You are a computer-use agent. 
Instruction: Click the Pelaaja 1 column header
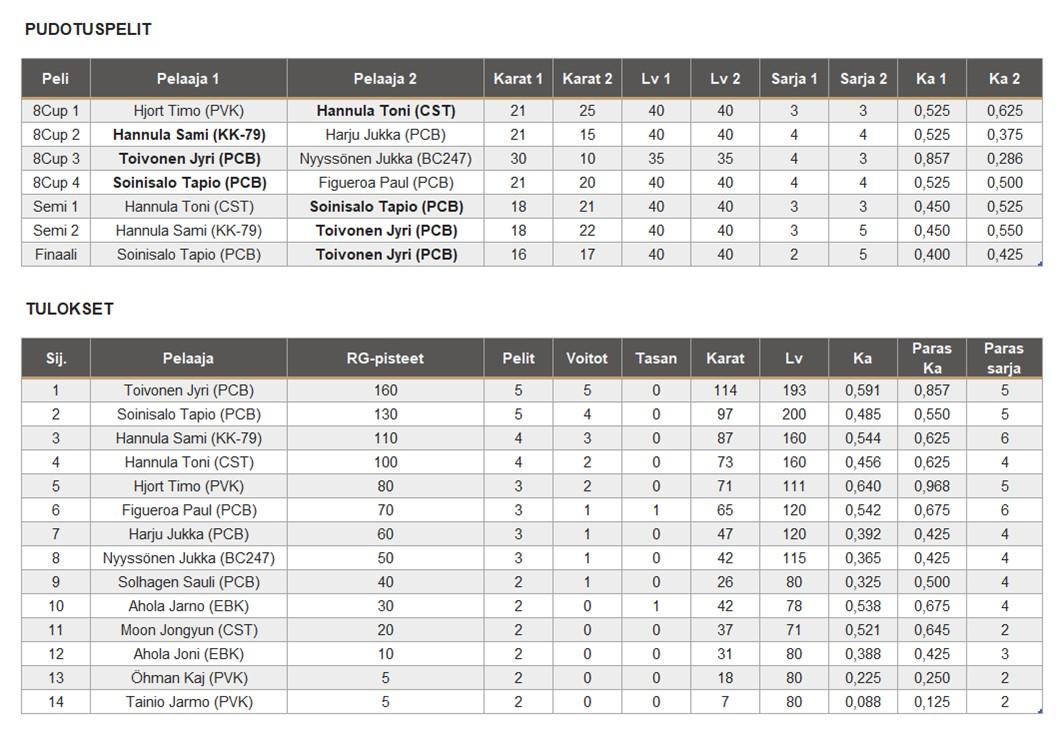click(x=188, y=79)
